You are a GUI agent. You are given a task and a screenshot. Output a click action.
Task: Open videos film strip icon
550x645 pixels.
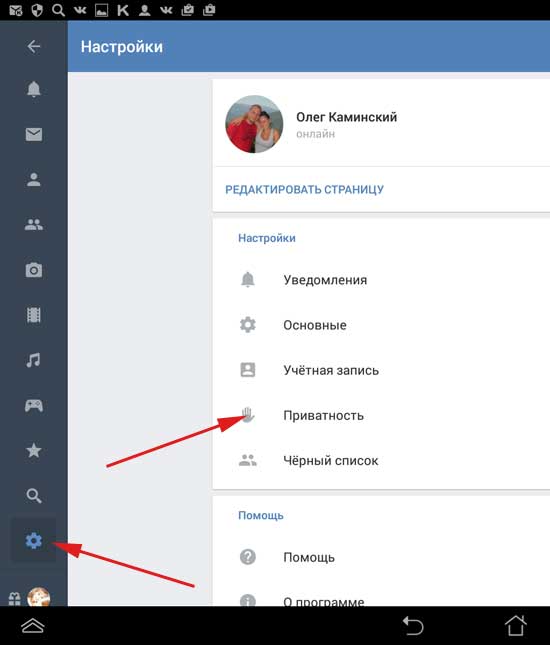pos(34,315)
